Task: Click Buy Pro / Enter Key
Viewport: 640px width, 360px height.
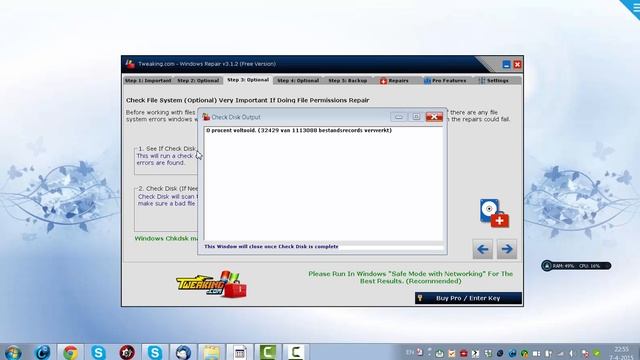Action: tap(468, 298)
